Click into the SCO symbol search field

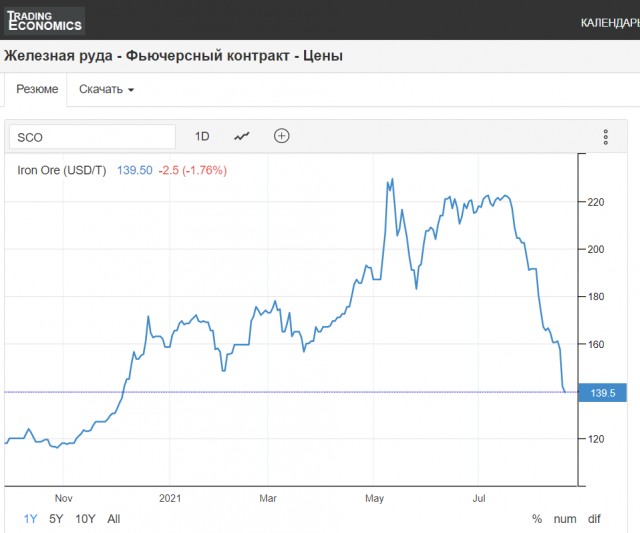click(93, 137)
